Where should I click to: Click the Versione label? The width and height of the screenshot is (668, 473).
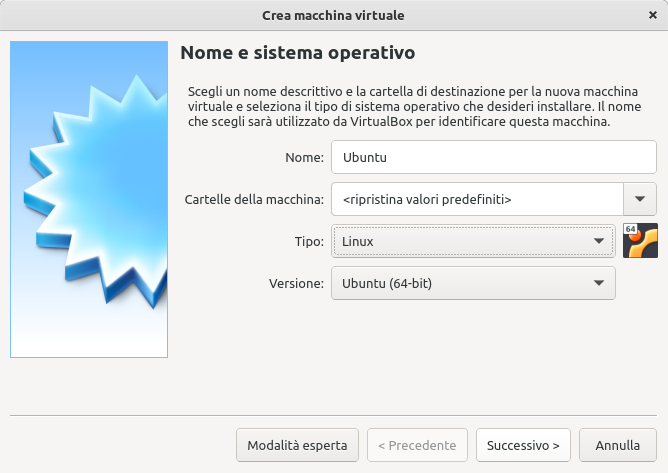(297, 283)
